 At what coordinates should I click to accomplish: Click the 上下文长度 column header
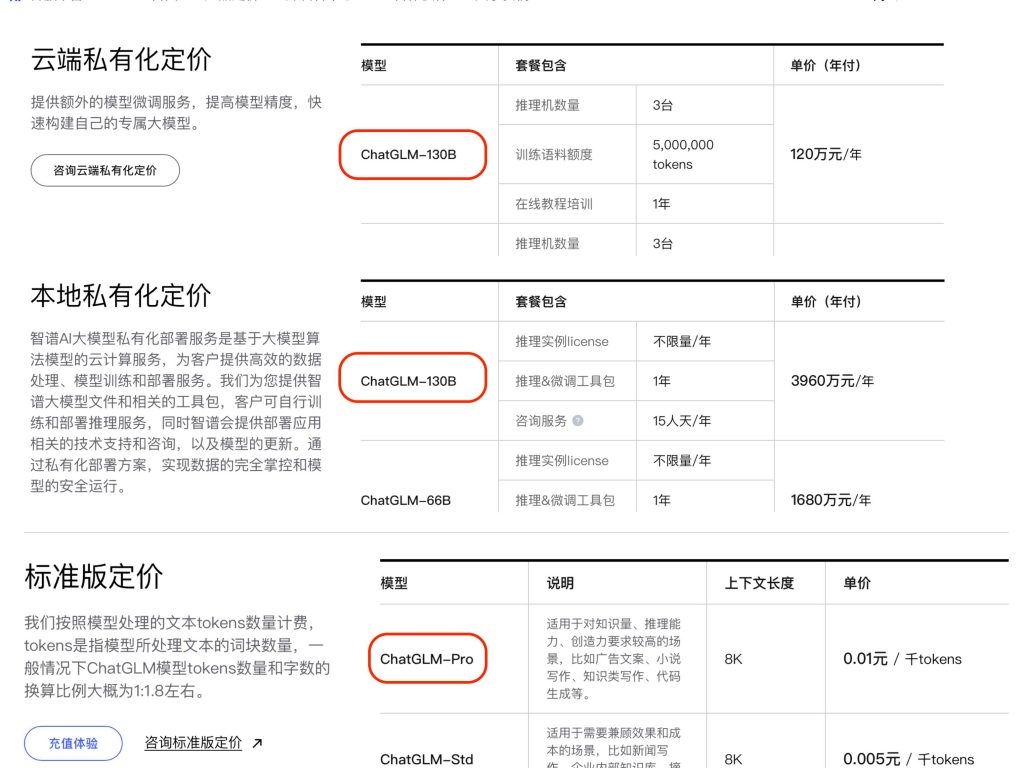pos(759,583)
